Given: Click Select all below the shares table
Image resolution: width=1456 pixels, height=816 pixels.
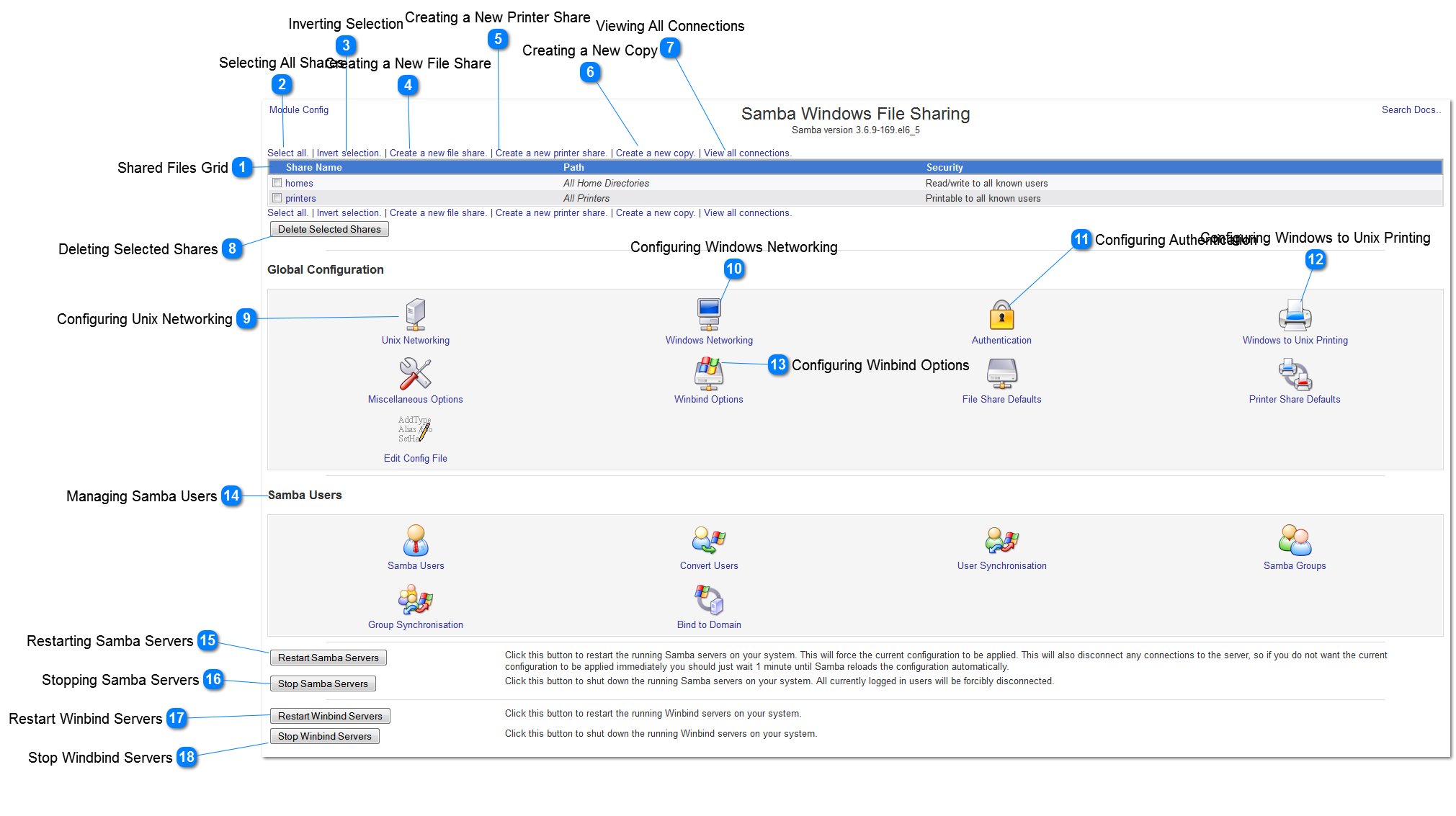Looking at the screenshot, I should (287, 213).
